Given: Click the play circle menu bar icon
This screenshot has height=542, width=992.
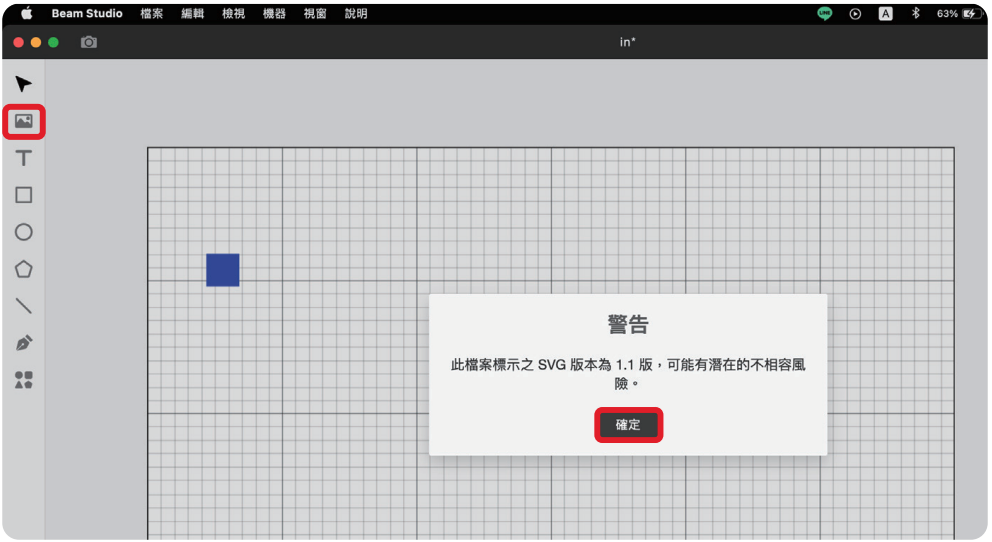Looking at the screenshot, I should tap(855, 14).
